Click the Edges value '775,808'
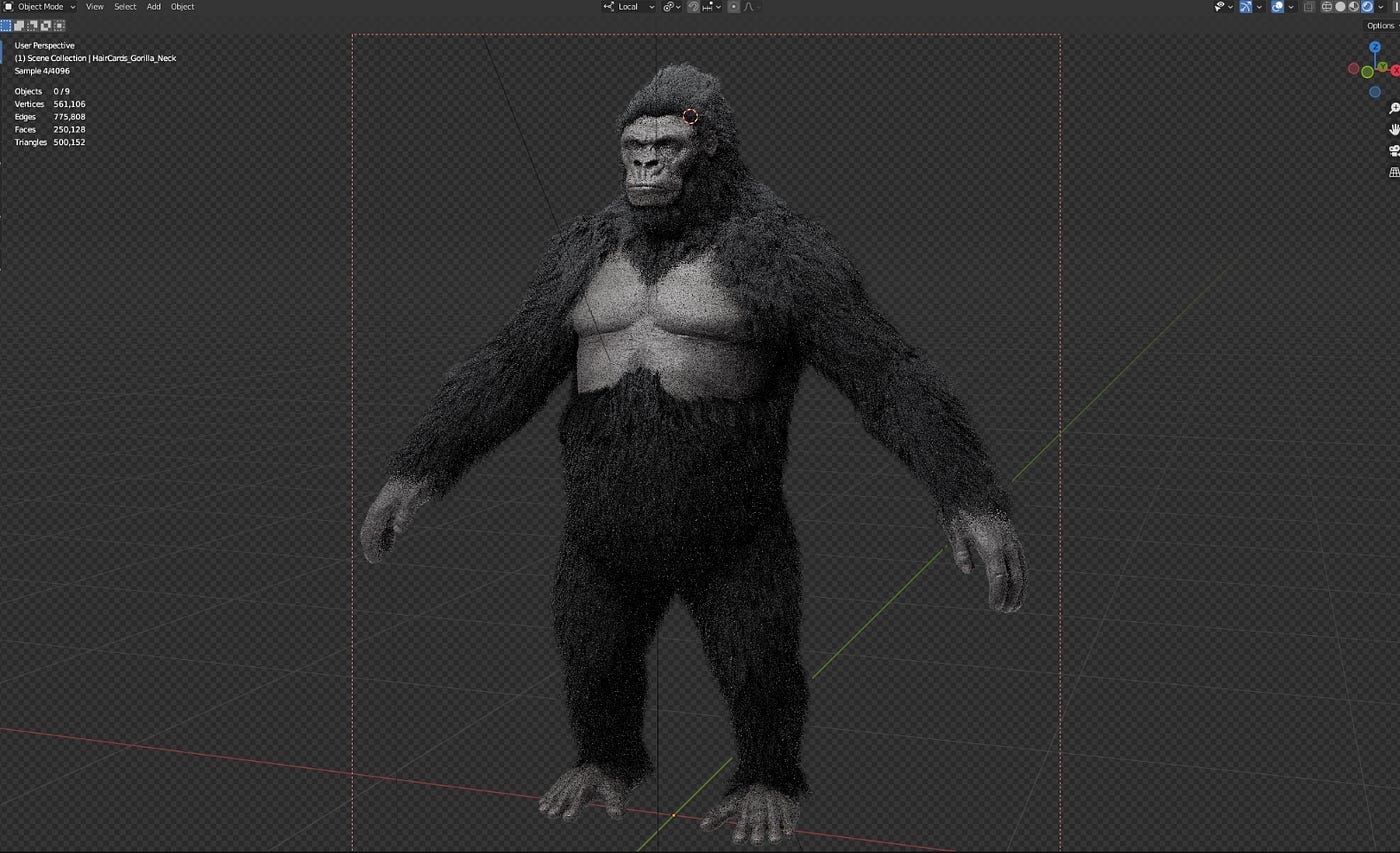The image size is (1400, 853). [x=70, y=117]
